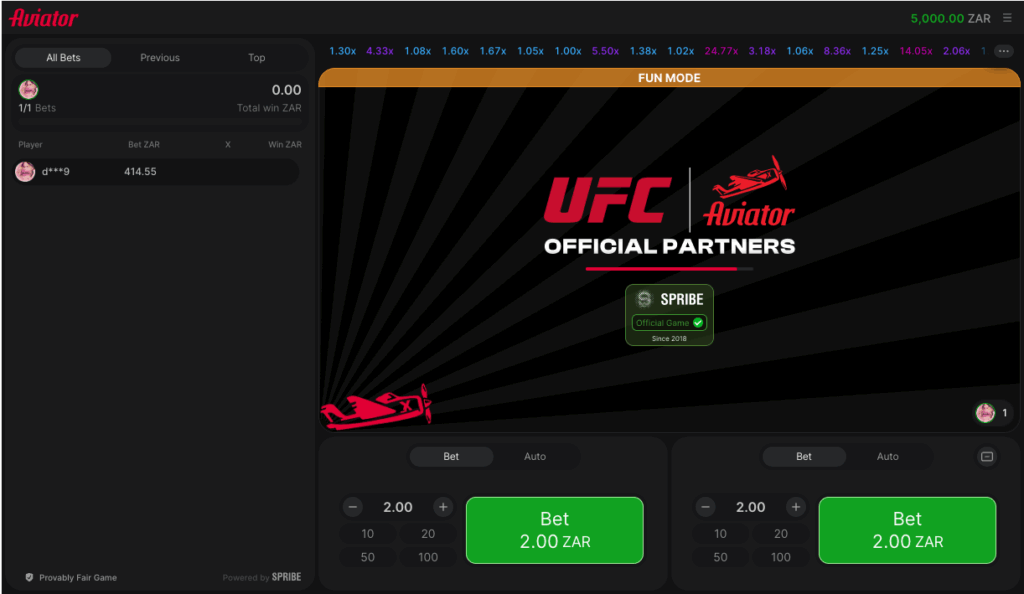Choose quick amount 100 in right panel
Screen dimensions: 1024x594
pyautogui.click(x=780, y=557)
